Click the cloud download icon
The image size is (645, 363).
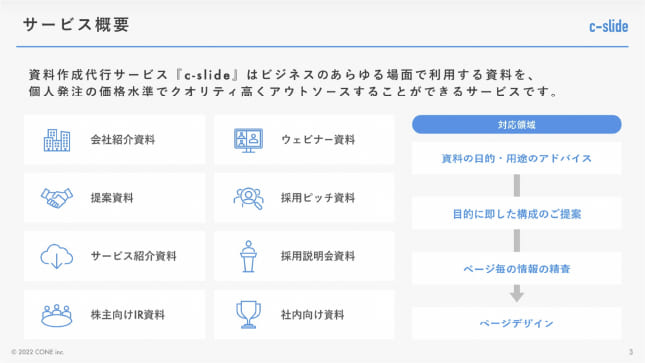point(57,256)
